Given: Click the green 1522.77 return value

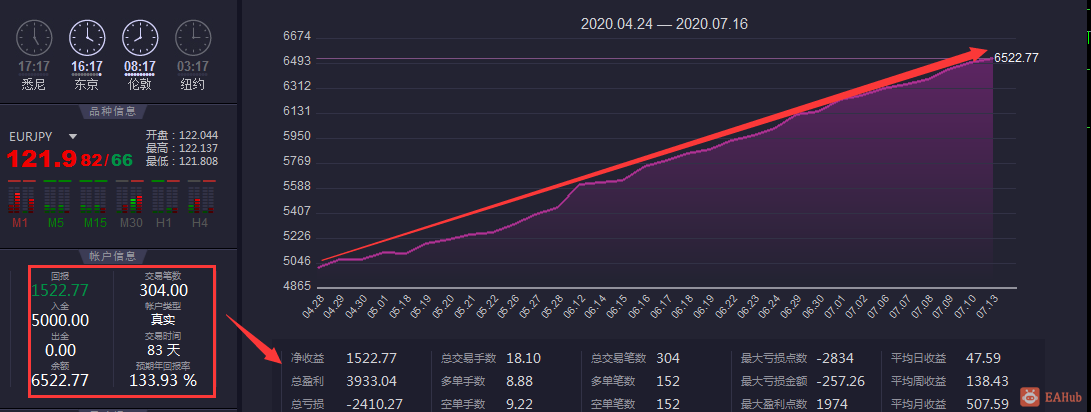Looking at the screenshot, I should [x=60, y=290].
